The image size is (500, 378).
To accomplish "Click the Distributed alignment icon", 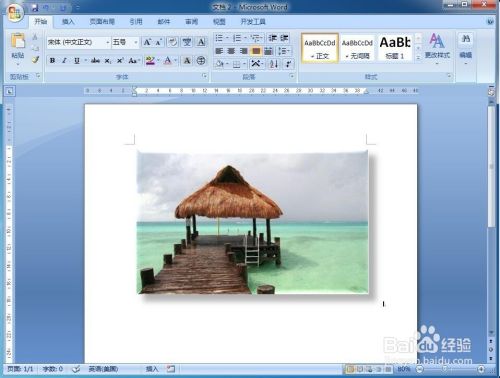I will coord(268,51).
